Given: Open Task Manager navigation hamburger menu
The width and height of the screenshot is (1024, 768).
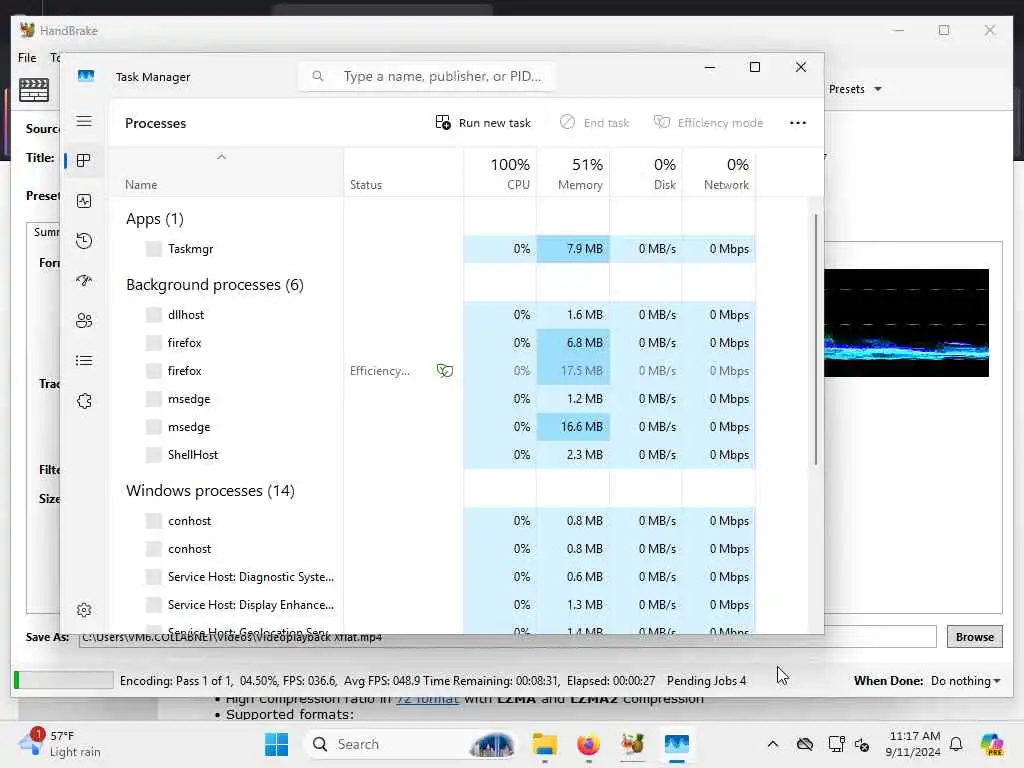Looking at the screenshot, I should (84, 121).
